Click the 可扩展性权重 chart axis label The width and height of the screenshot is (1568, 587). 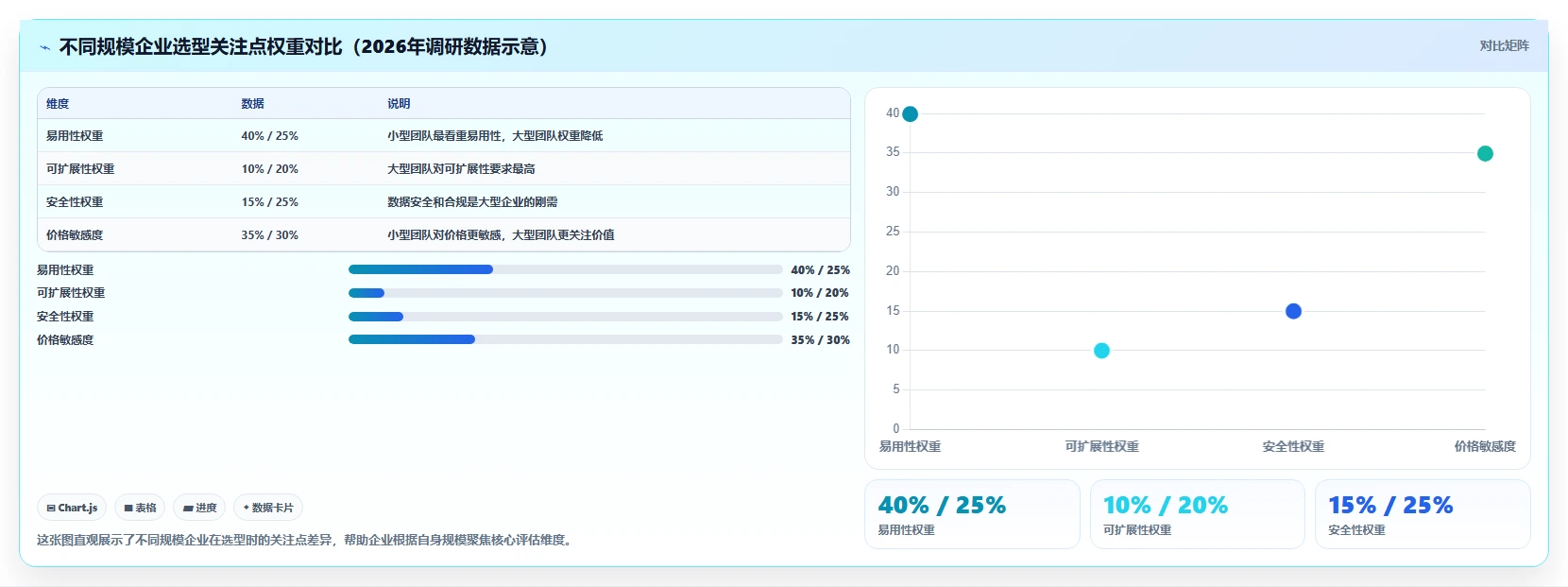tap(1101, 446)
